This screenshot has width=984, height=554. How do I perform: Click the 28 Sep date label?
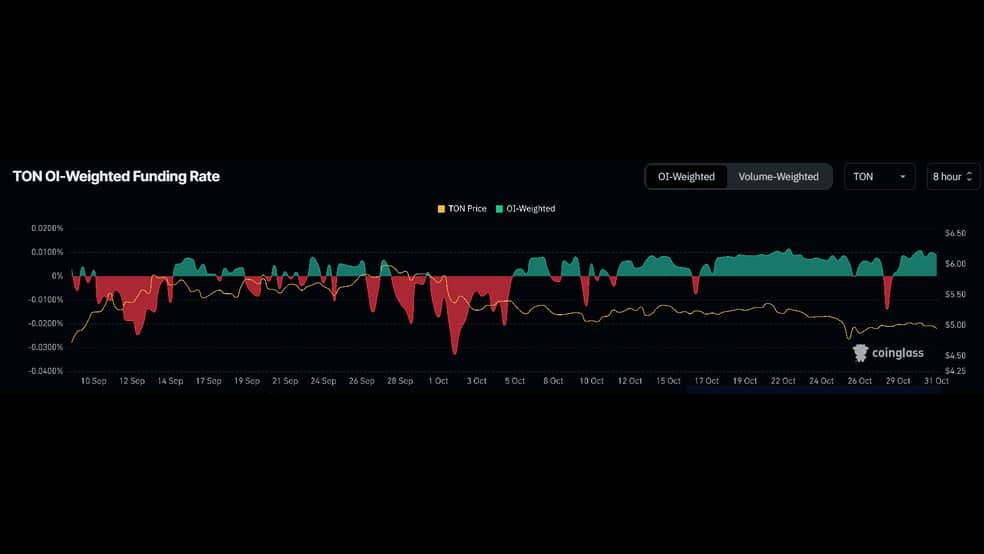point(400,381)
